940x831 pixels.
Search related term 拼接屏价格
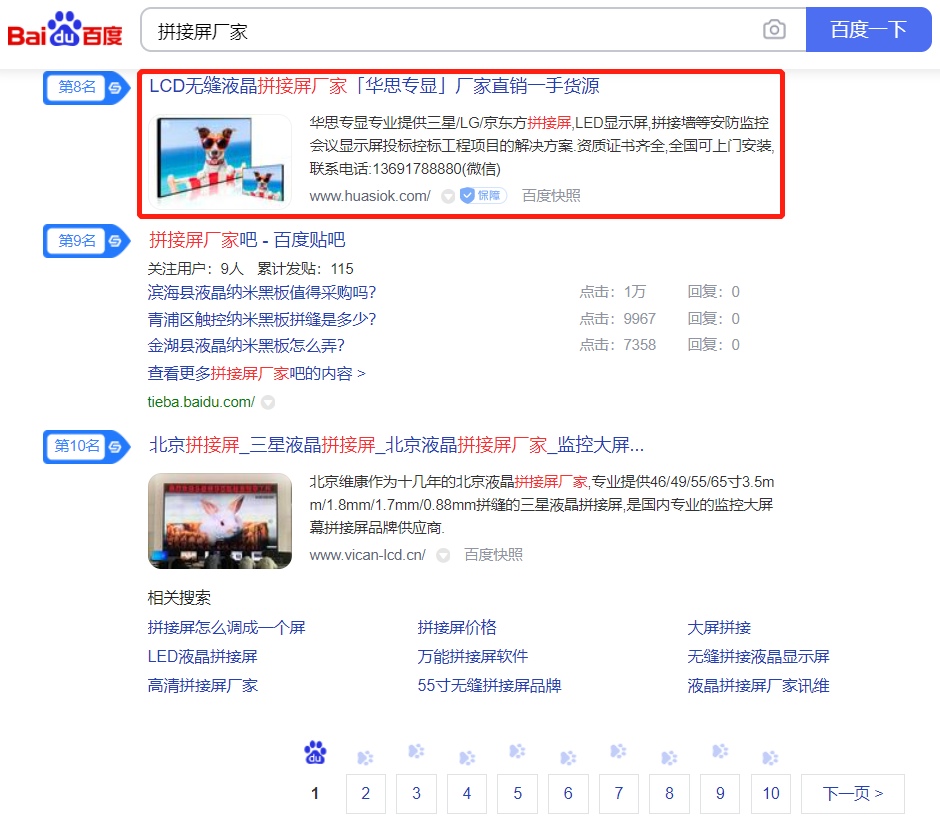(457, 628)
